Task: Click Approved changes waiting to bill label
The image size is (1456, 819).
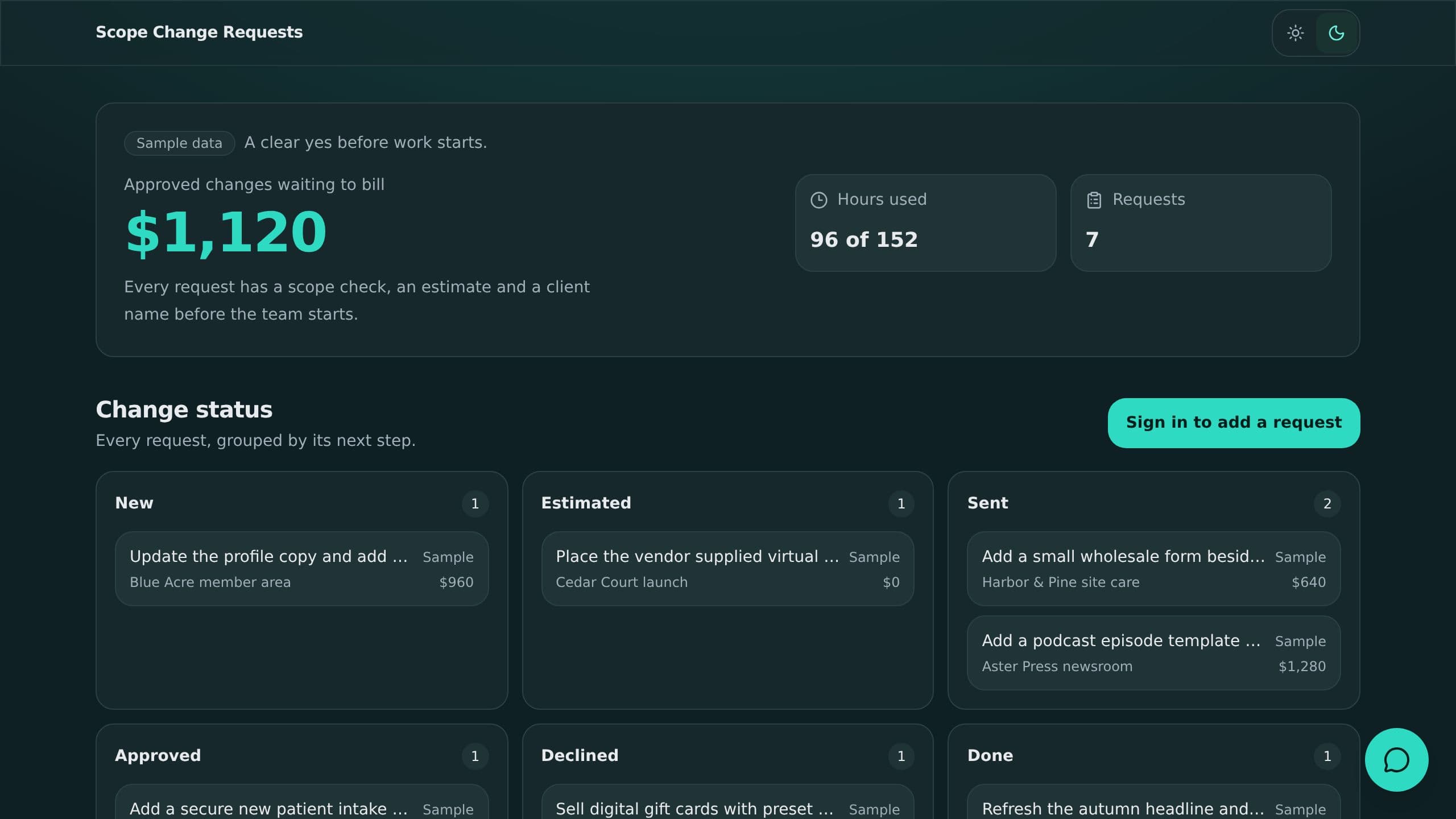Action: point(254,185)
